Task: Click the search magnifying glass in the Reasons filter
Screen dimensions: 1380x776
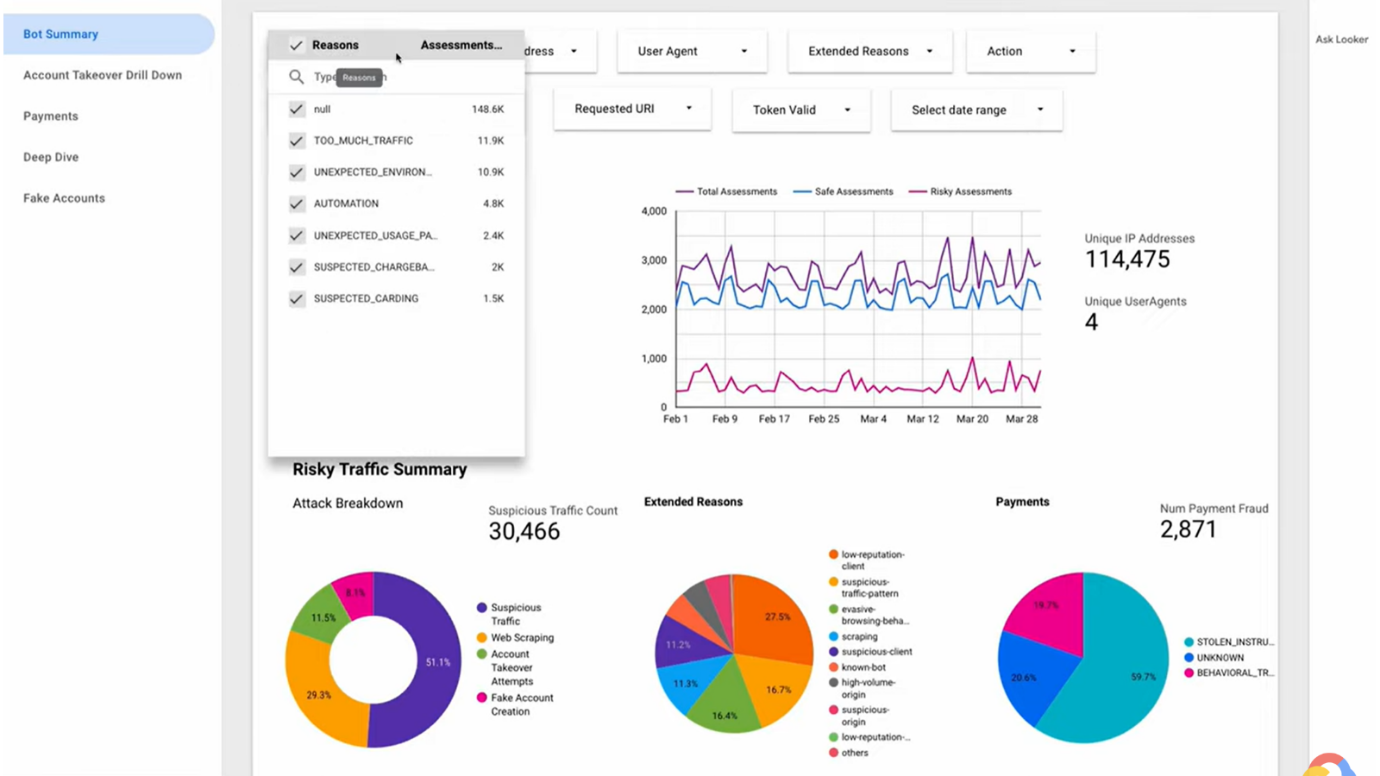Action: pyautogui.click(x=296, y=77)
